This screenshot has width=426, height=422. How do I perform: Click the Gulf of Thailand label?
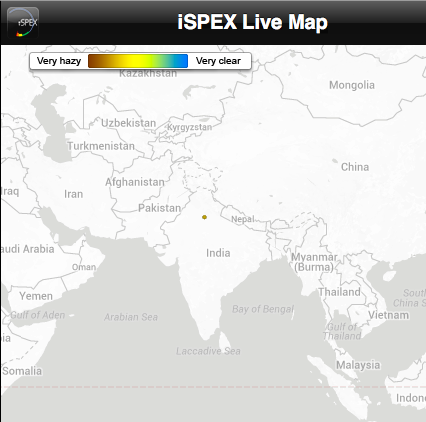tap(342, 331)
